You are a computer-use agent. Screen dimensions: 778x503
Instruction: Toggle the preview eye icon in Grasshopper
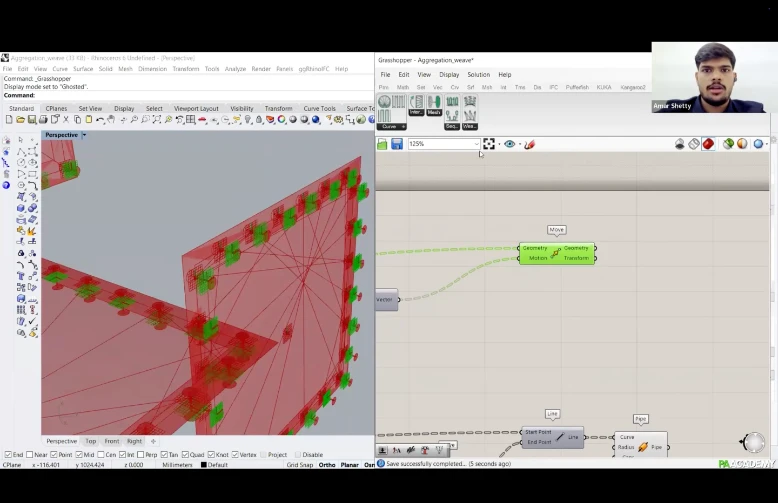coord(510,144)
